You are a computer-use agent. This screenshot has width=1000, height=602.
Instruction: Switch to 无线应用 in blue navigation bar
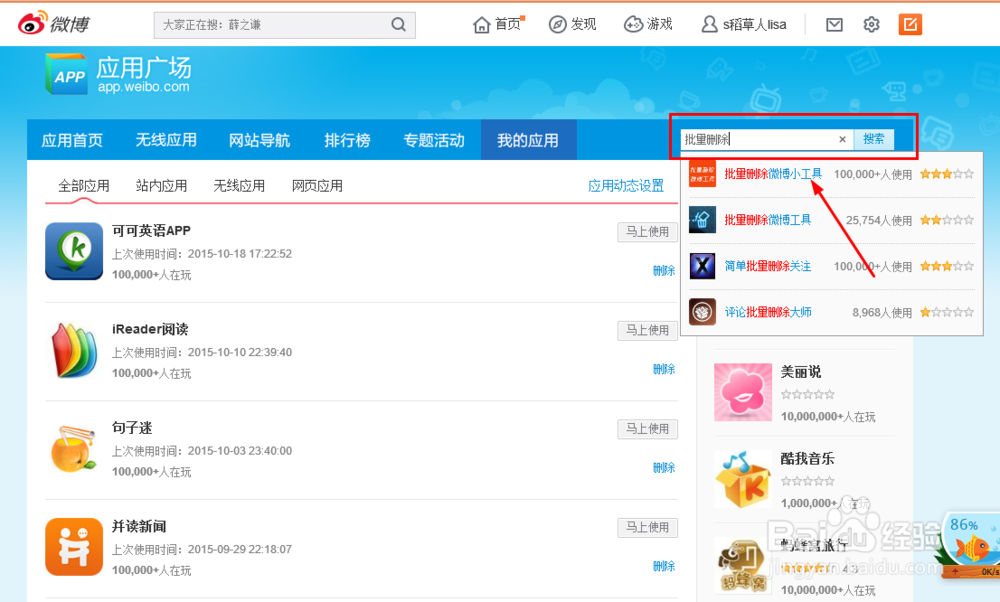click(166, 140)
